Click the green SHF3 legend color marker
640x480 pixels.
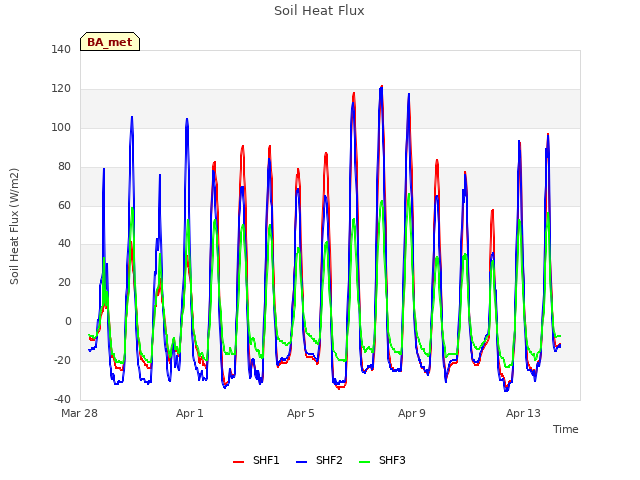pyautogui.click(x=364, y=462)
